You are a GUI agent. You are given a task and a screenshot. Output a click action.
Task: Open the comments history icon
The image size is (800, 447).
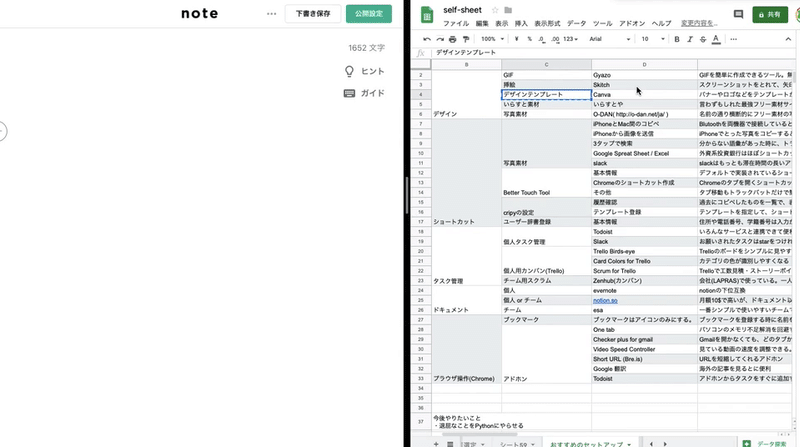(738, 14)
